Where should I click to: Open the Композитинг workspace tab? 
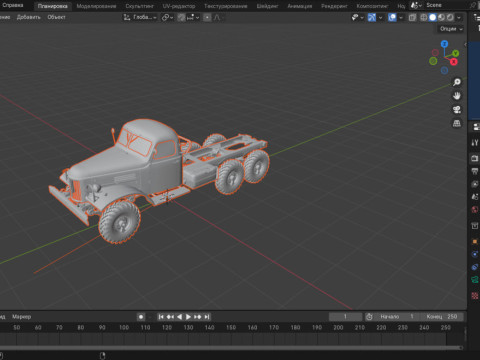pyautogui.click(x=372, y=6)
